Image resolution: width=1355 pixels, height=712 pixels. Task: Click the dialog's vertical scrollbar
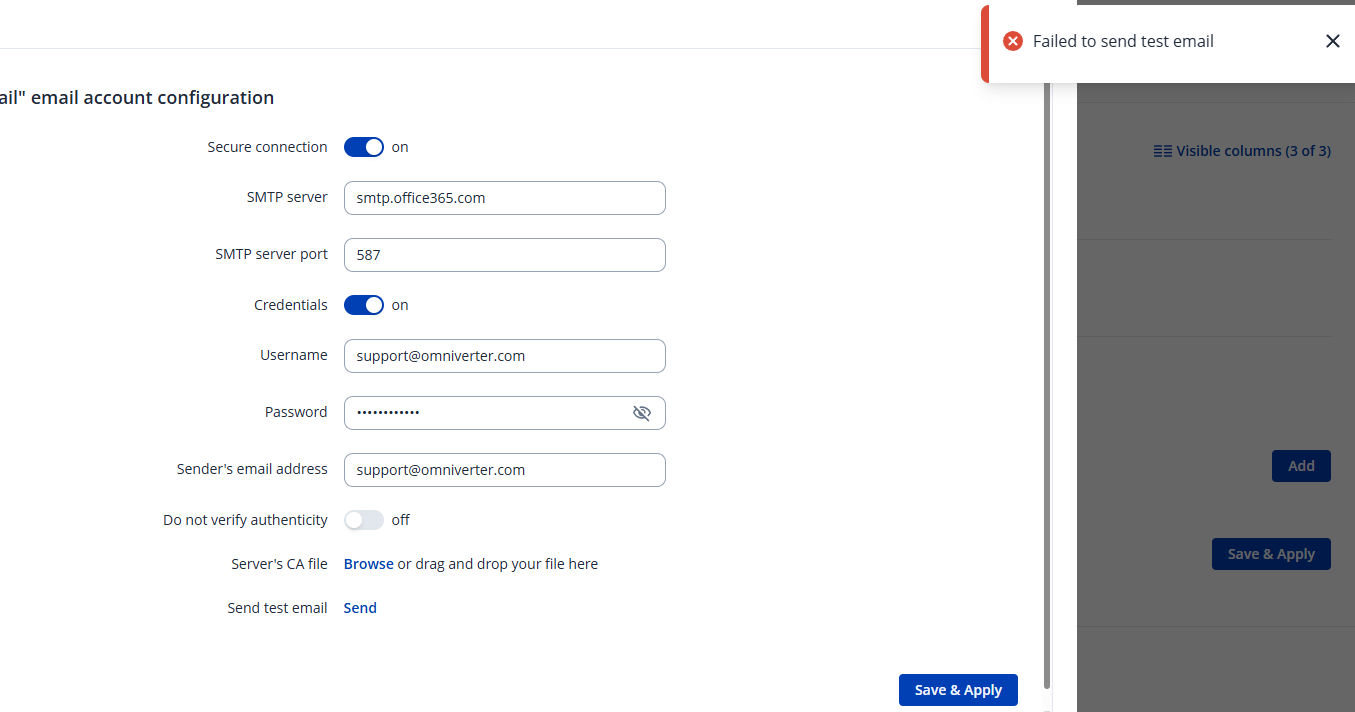[x=1047, y=380]
